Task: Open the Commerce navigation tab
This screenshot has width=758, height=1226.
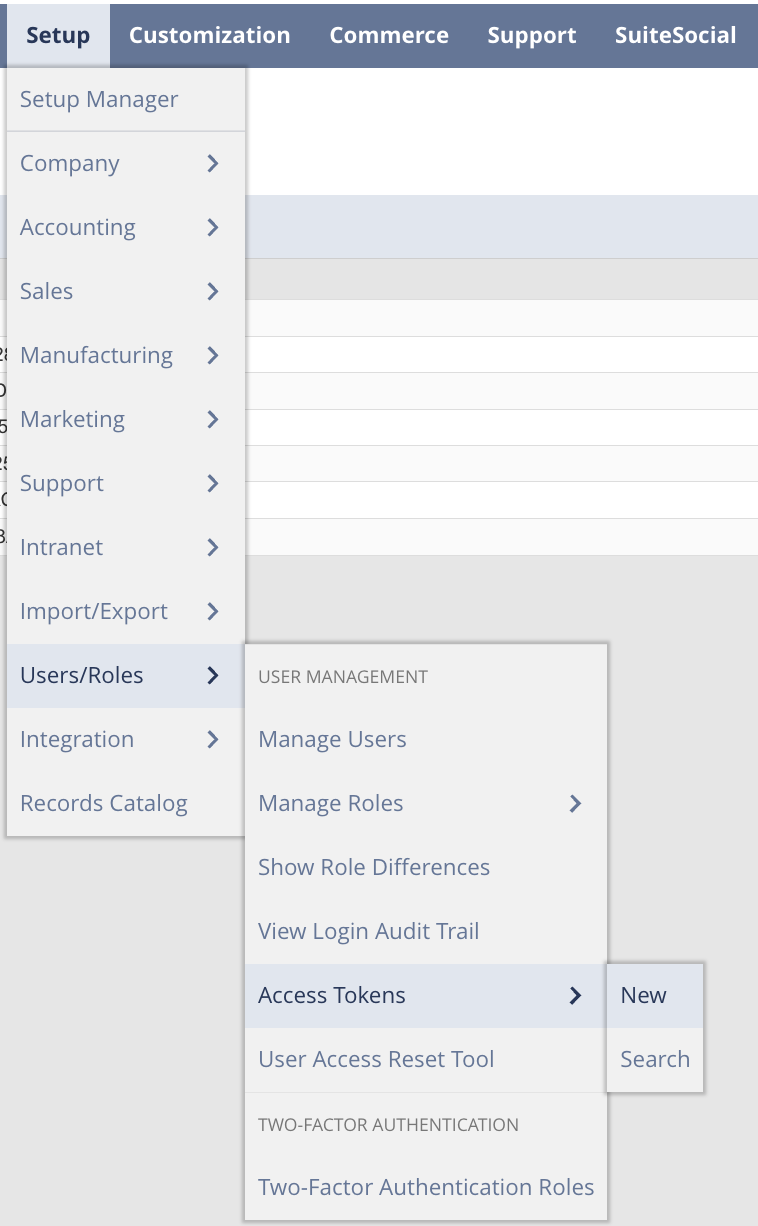Action: point(388,35)
